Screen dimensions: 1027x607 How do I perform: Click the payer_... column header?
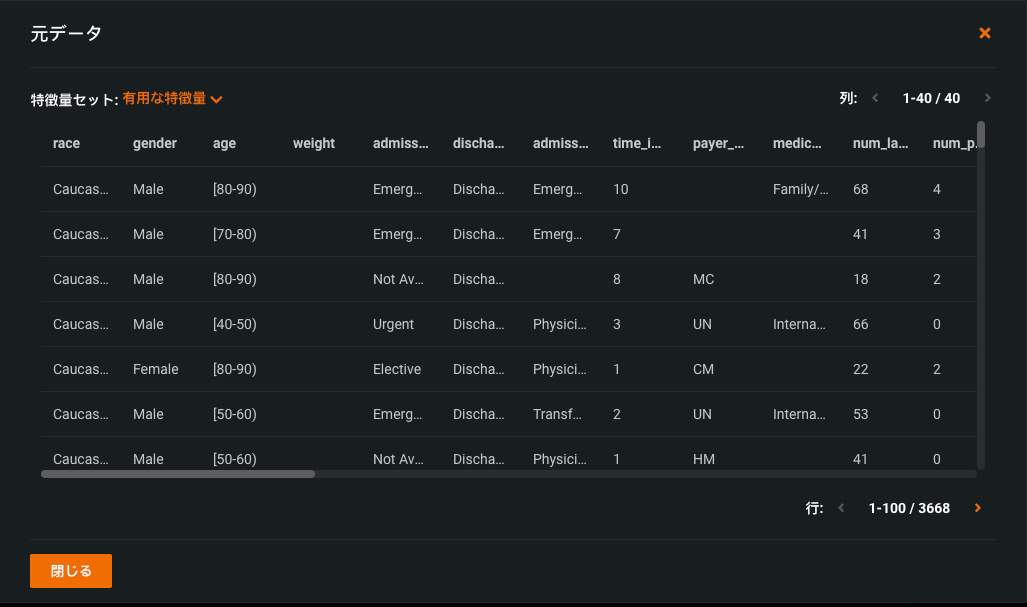pos(718,144)
